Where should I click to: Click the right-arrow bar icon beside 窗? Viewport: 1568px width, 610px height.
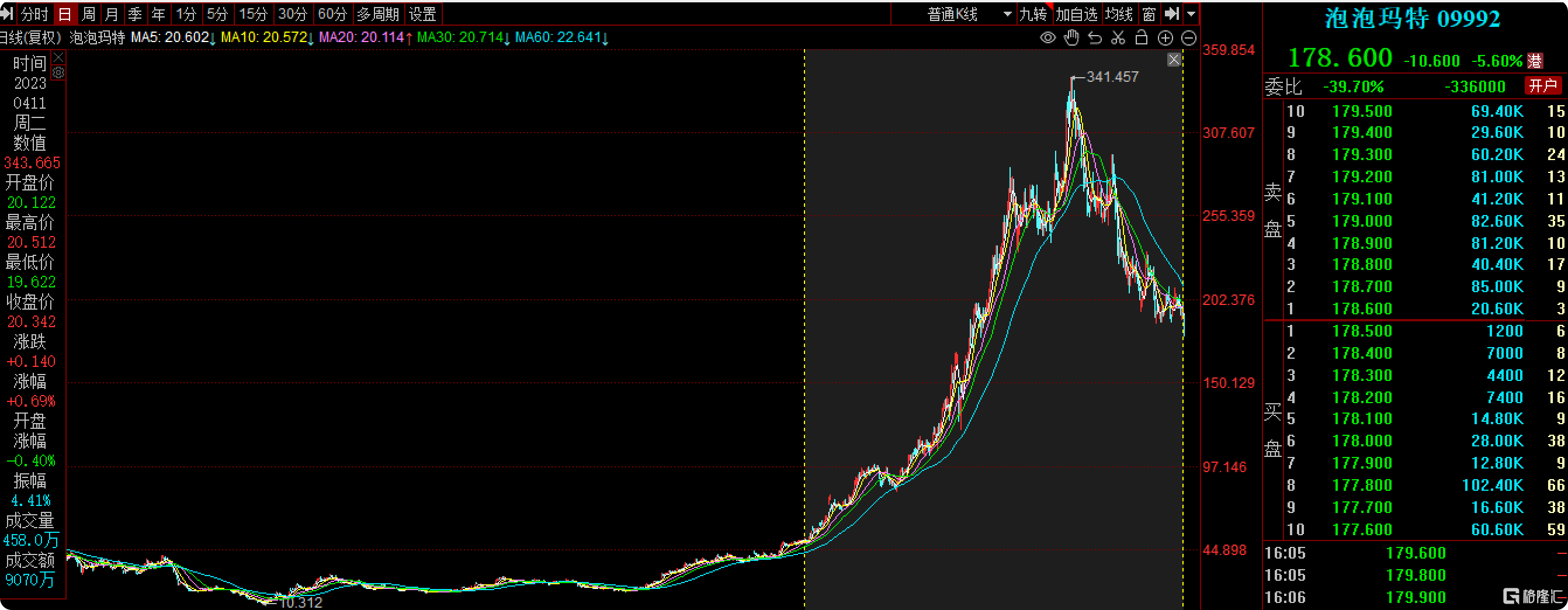(x=1171, y=13)
